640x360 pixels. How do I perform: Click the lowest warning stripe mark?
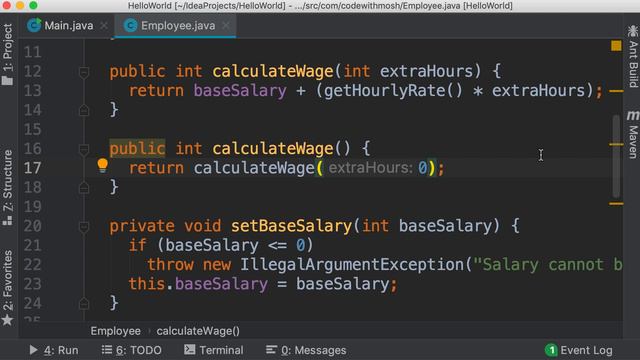point(616,203)
